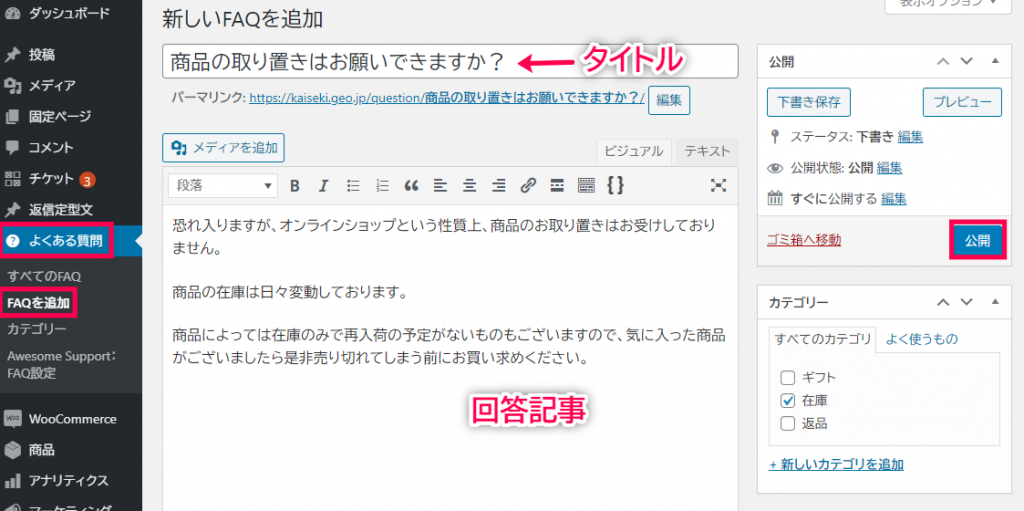
Task: Open the permalink URL
Action: click(x=447, y=99)
